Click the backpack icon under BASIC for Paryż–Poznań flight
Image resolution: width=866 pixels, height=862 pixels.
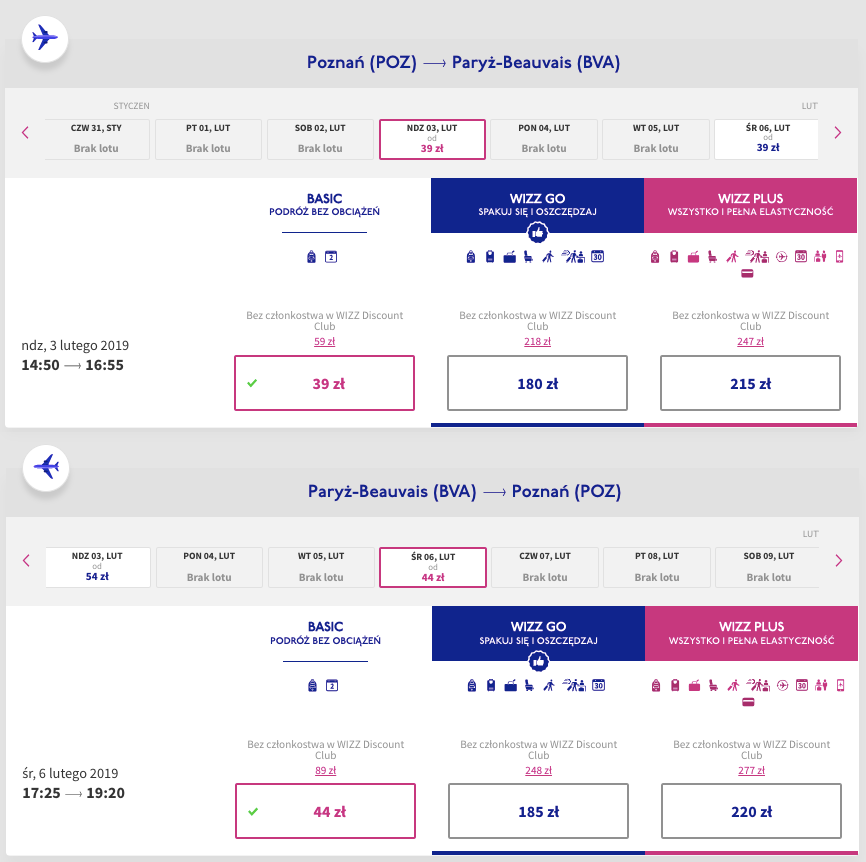click(313, 685)
